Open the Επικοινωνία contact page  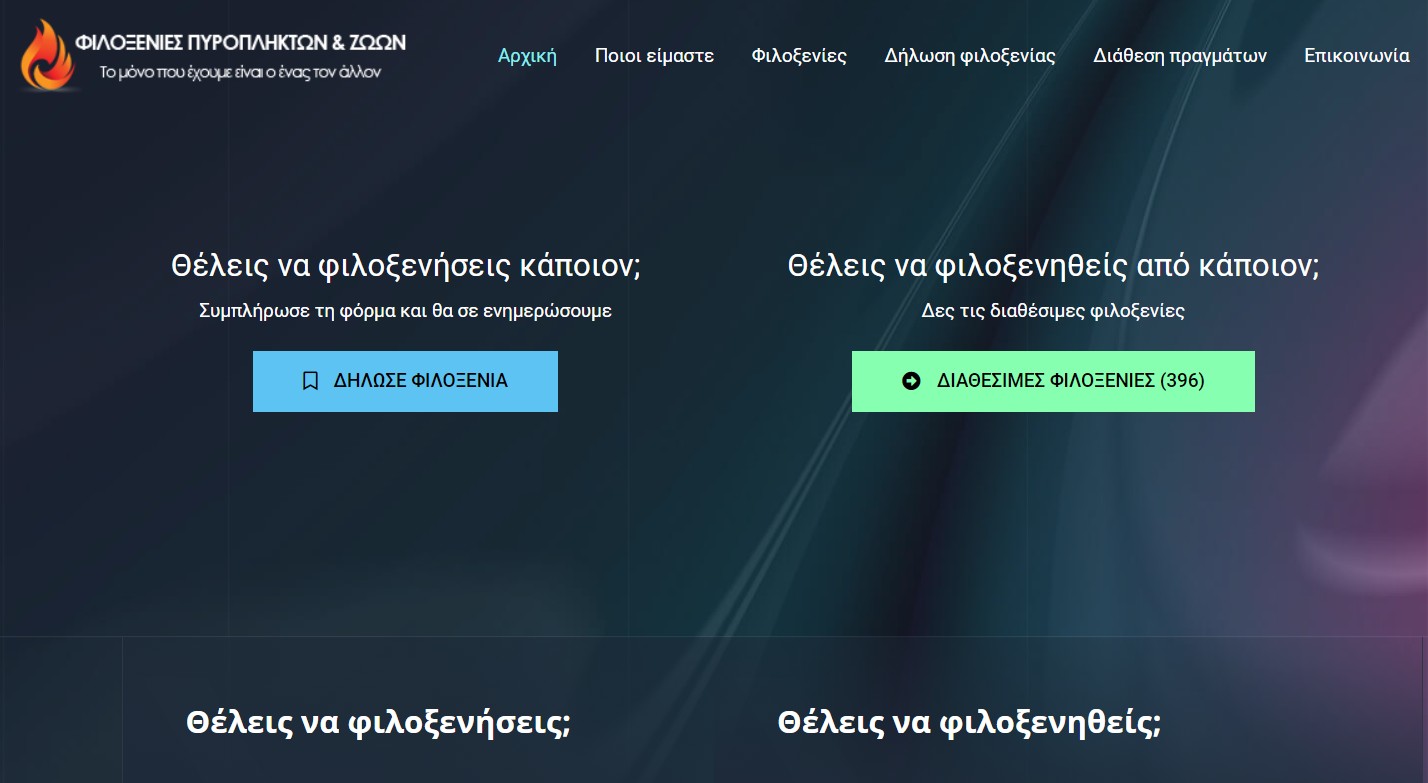1356,56
